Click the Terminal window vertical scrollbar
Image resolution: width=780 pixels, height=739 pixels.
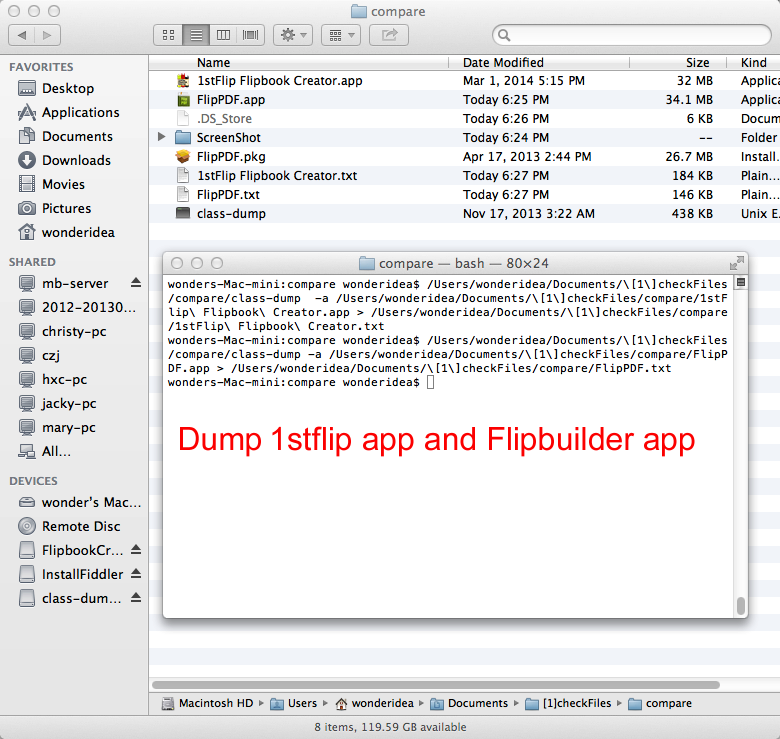[741, 605]
